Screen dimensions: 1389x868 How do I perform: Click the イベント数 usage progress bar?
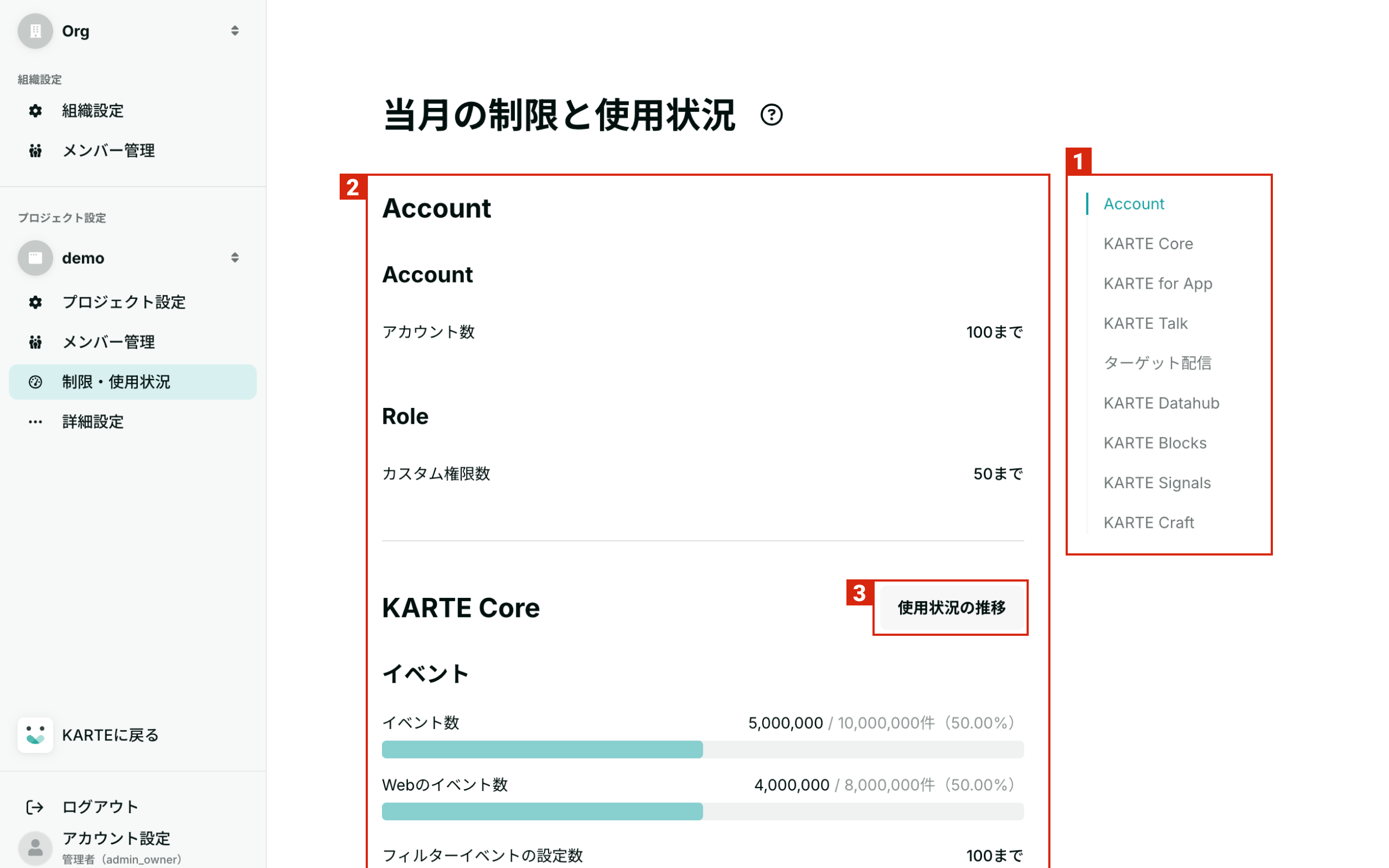pyautogui.click(x=703, y=749)
